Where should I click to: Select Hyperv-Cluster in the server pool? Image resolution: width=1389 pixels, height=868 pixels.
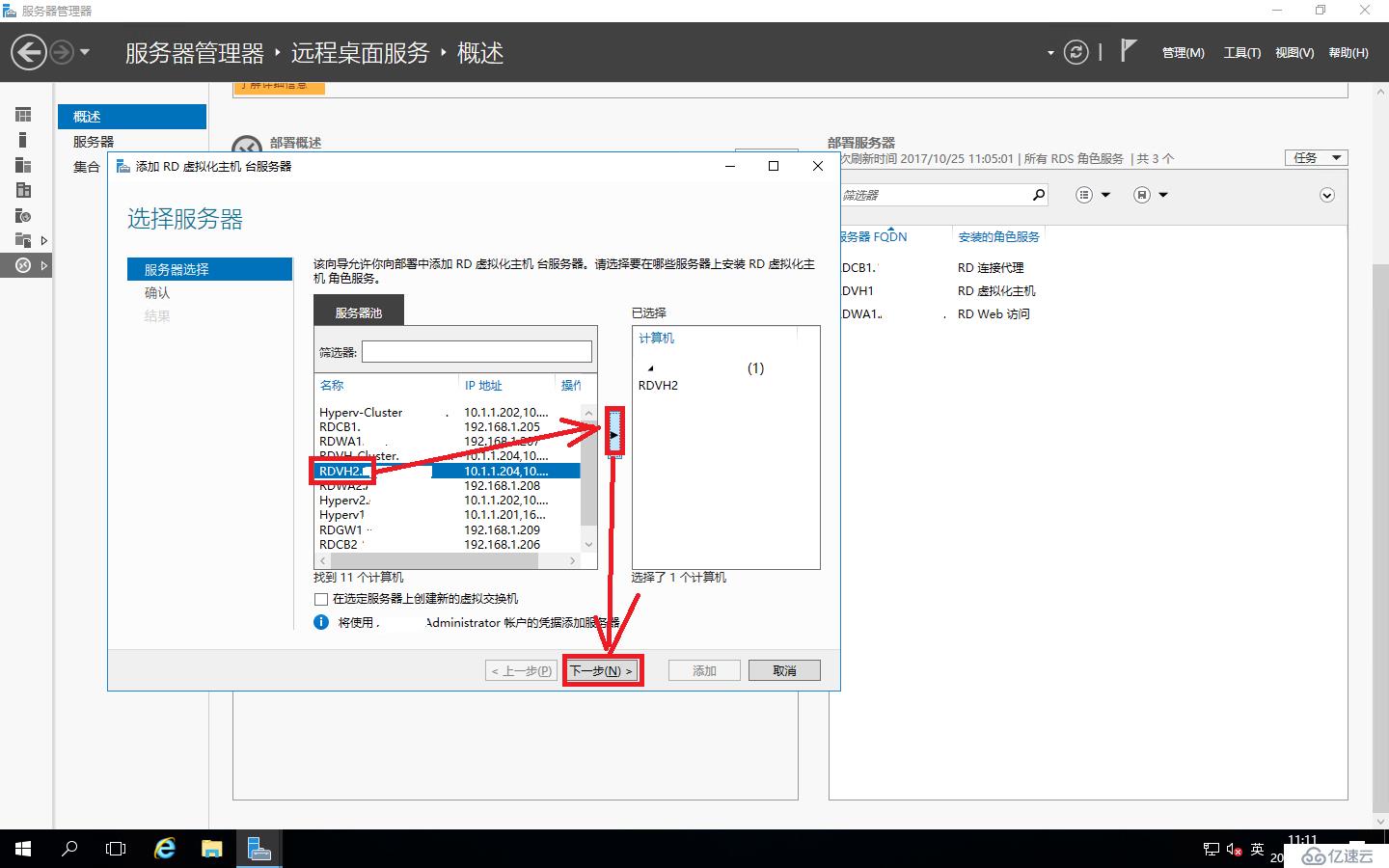(448, 412)
